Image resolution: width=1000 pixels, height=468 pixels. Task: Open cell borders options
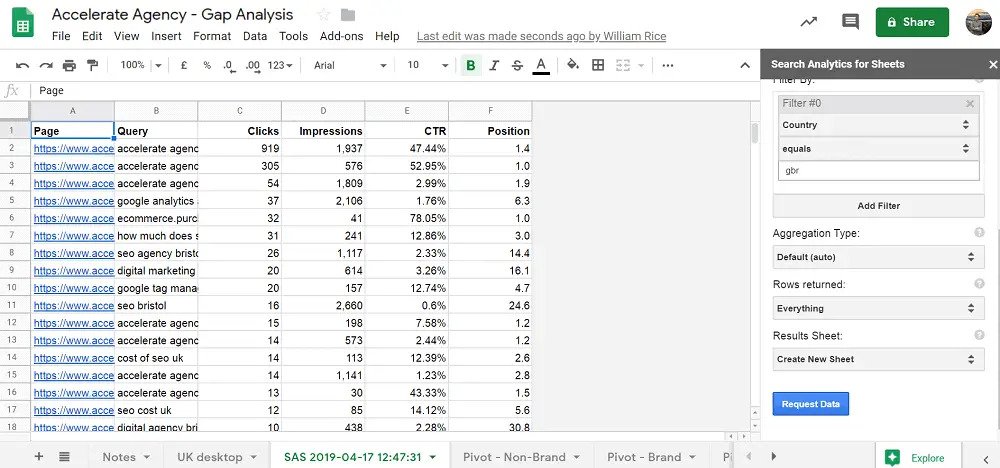point(598,65)
